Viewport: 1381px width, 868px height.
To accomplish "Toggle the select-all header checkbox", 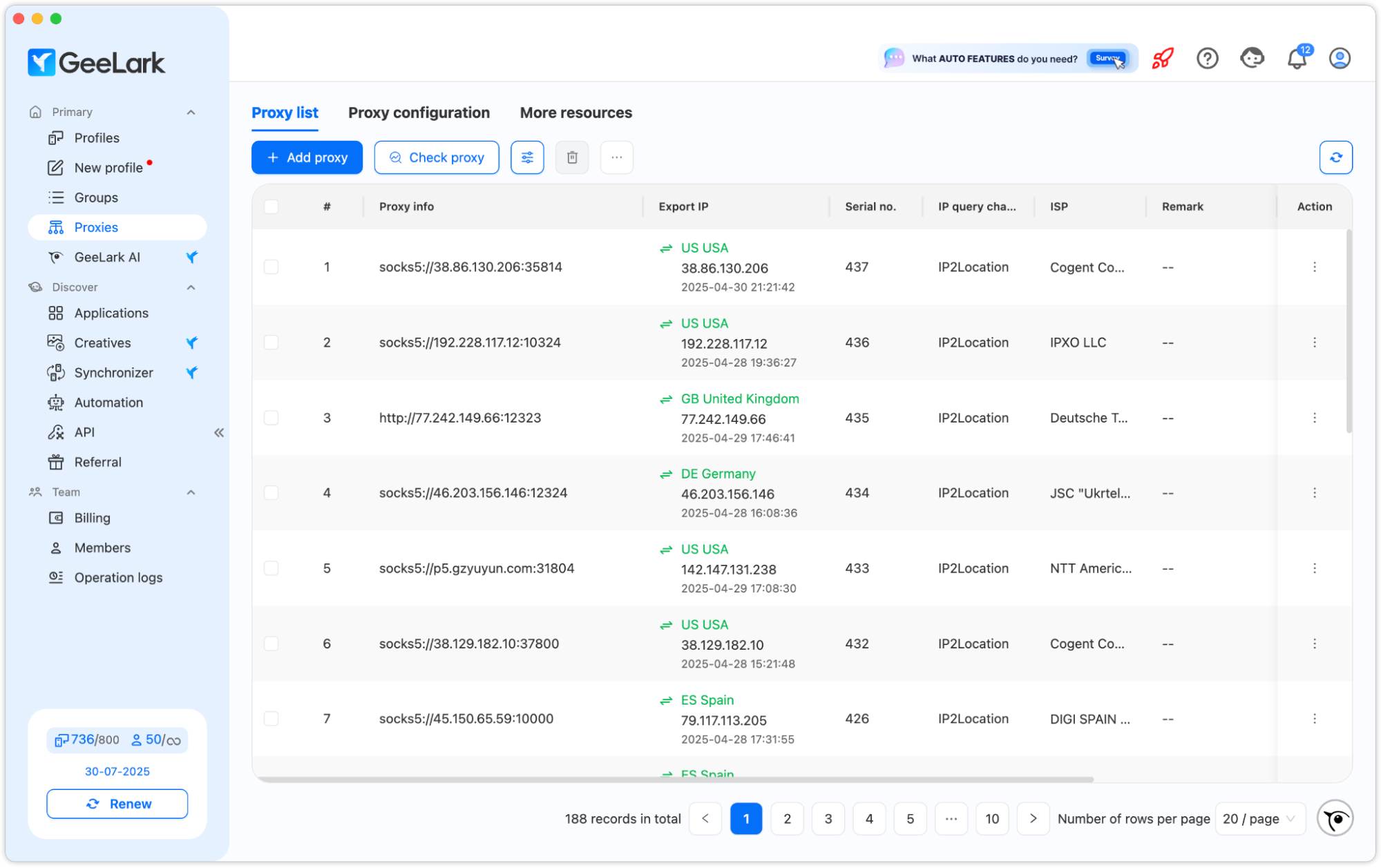I will 272,206.
